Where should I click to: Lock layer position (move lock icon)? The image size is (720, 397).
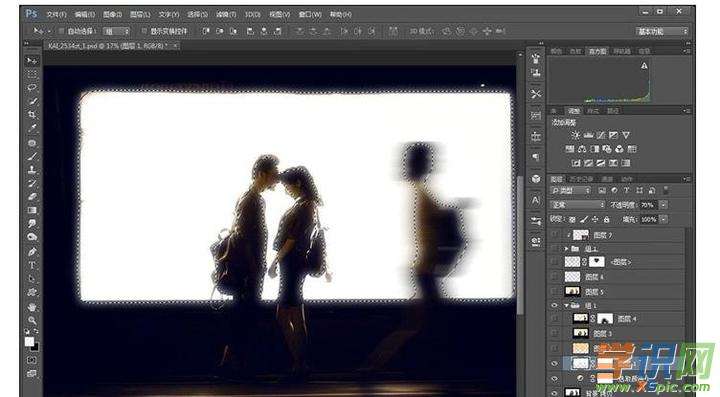tap(595, 219)
